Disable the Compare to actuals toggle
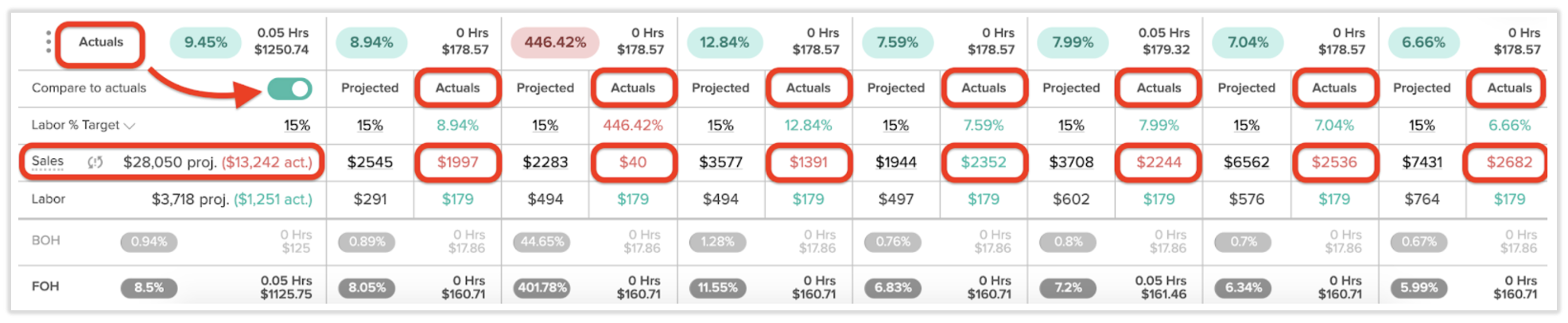 pos(289,88)
